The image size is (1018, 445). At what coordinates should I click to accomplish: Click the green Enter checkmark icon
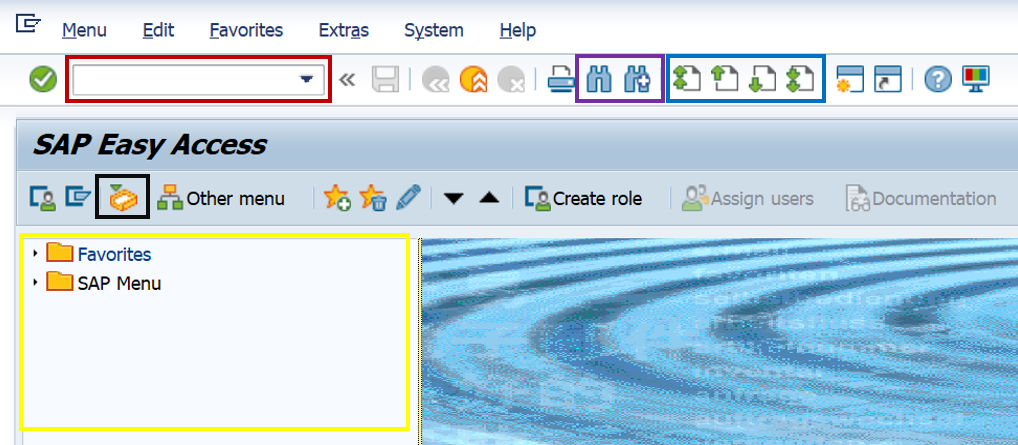point(42,80)
